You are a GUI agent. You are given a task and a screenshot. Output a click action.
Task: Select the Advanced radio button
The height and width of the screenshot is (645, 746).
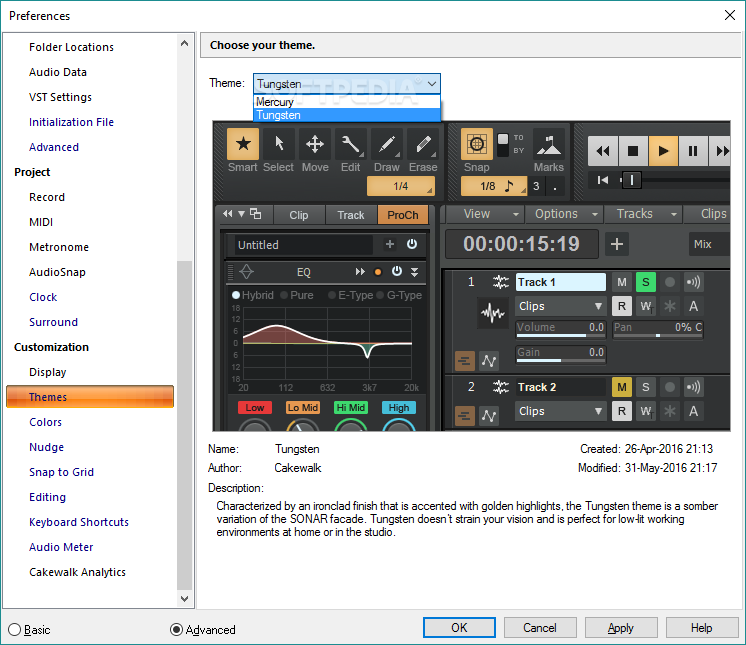(177, 630)
